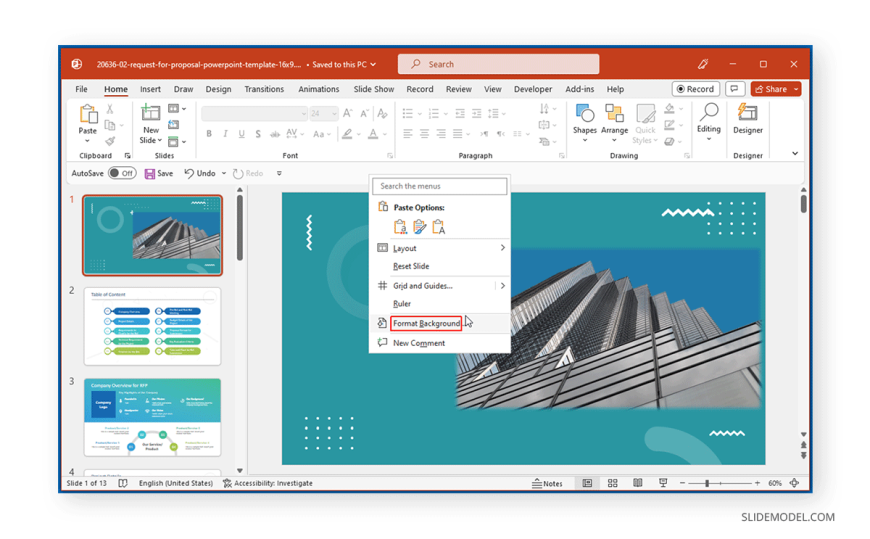Switch to the Transitions ribbon tab
This screenshot has width=870, height=539.
point(264,89)
